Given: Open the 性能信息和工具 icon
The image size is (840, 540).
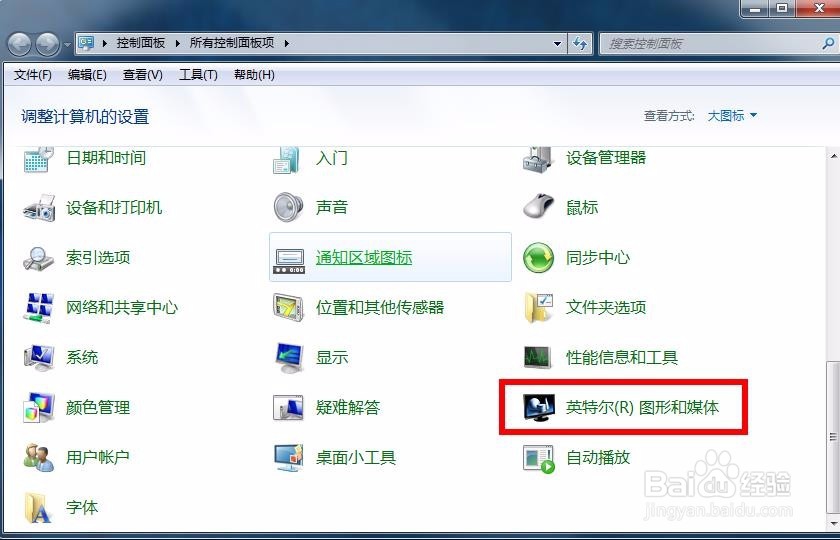Looking at the screenshot, I should point(538,357).
